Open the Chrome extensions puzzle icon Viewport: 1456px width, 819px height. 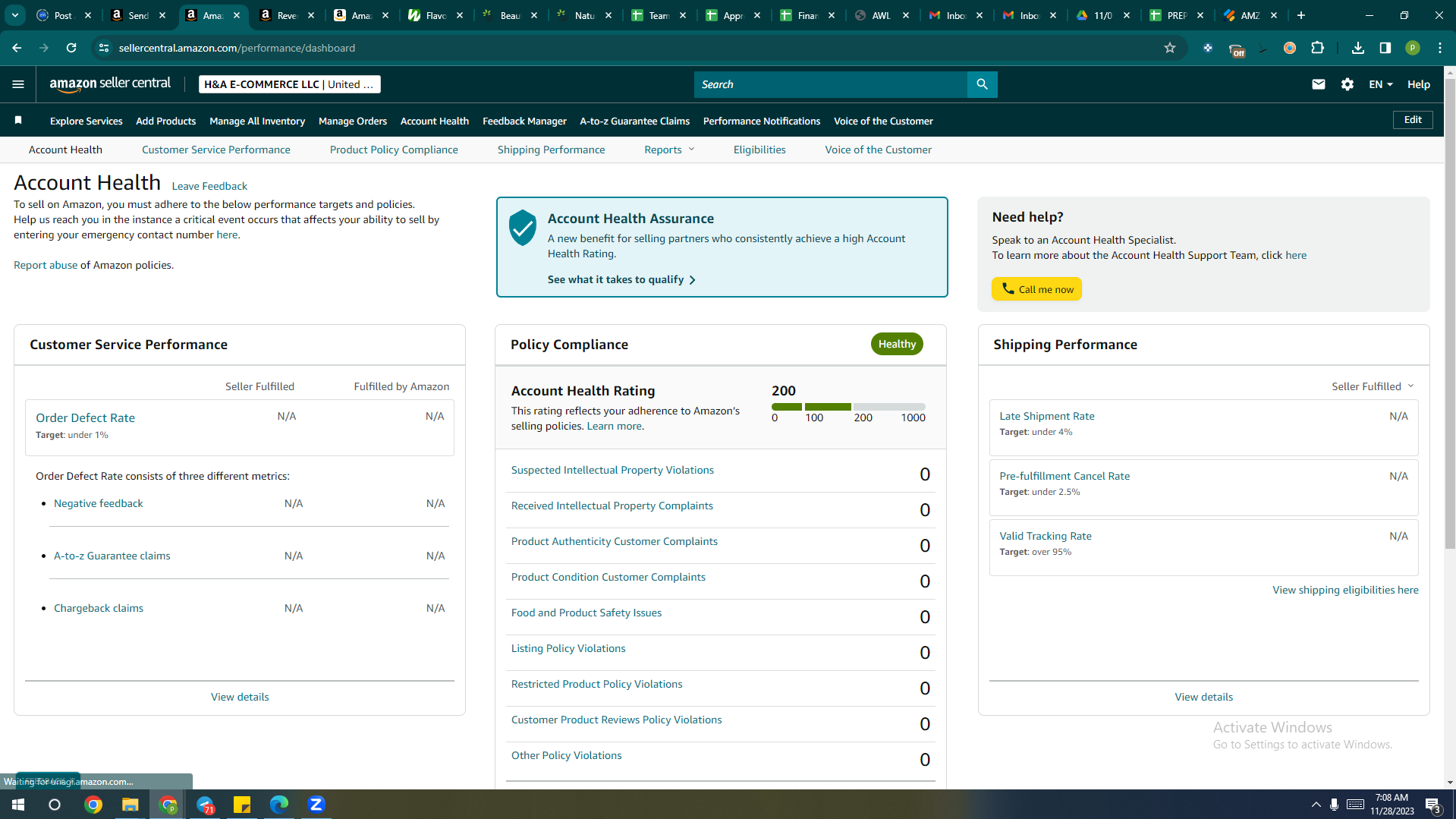pos(1318,48)
